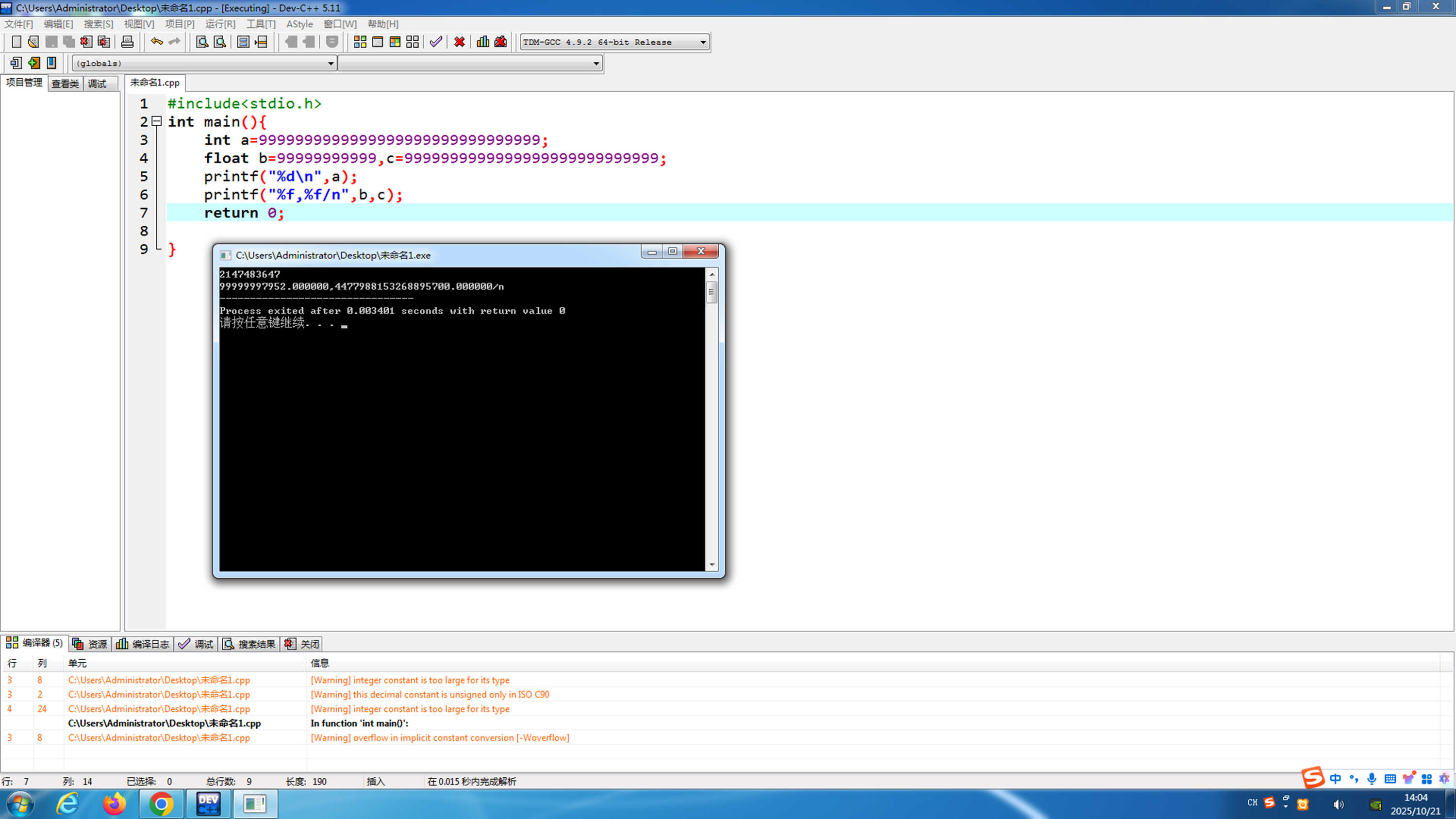Expand the (globals) scope dropdown
The height and width of the screenshot is (819, 1456).
[331, 63]
